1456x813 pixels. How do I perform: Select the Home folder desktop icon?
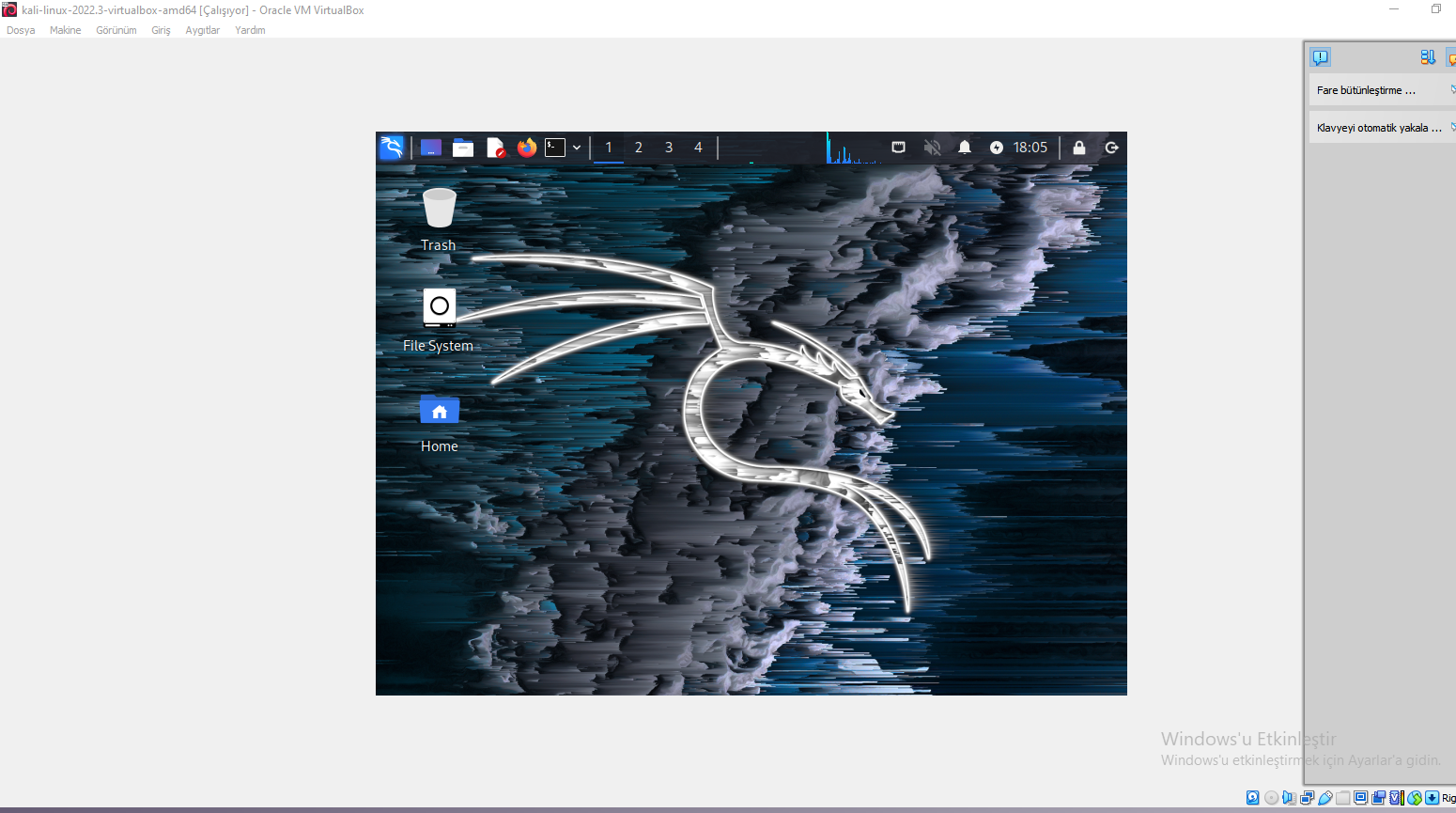pos(440,423)
